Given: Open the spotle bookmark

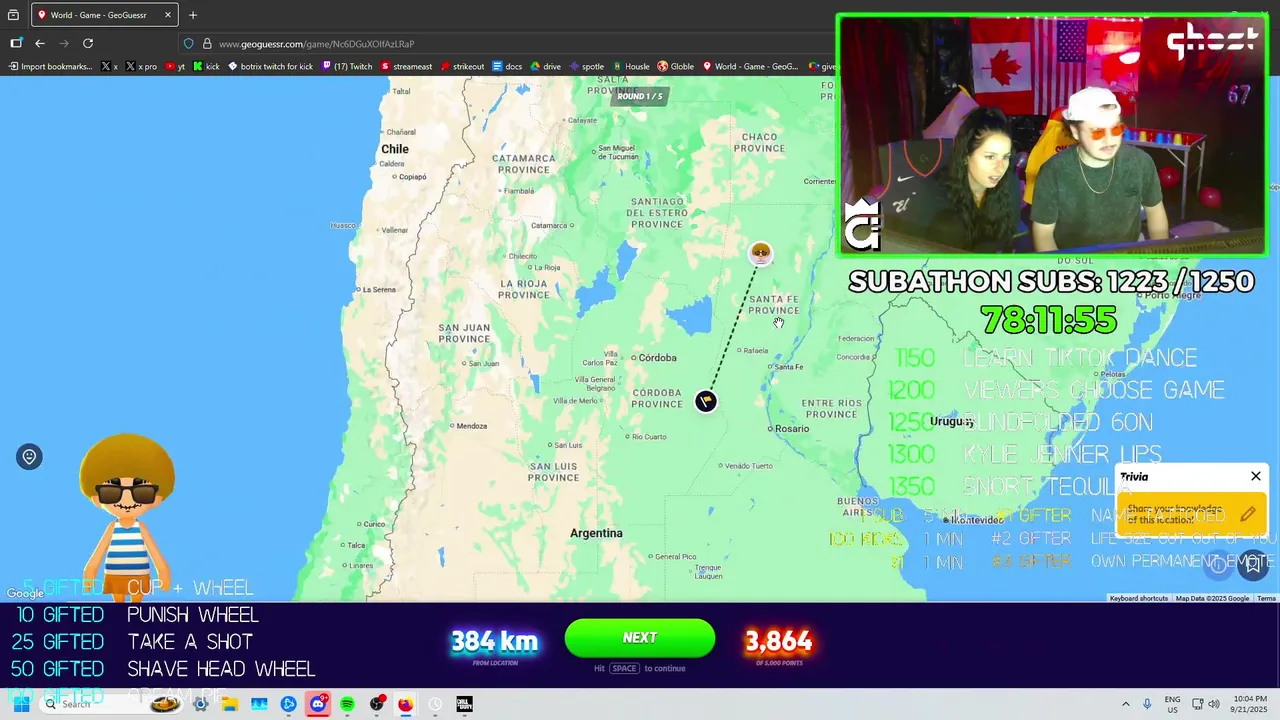Looking at the screenshot, I should pyautogui.click(x=587, y=67).
